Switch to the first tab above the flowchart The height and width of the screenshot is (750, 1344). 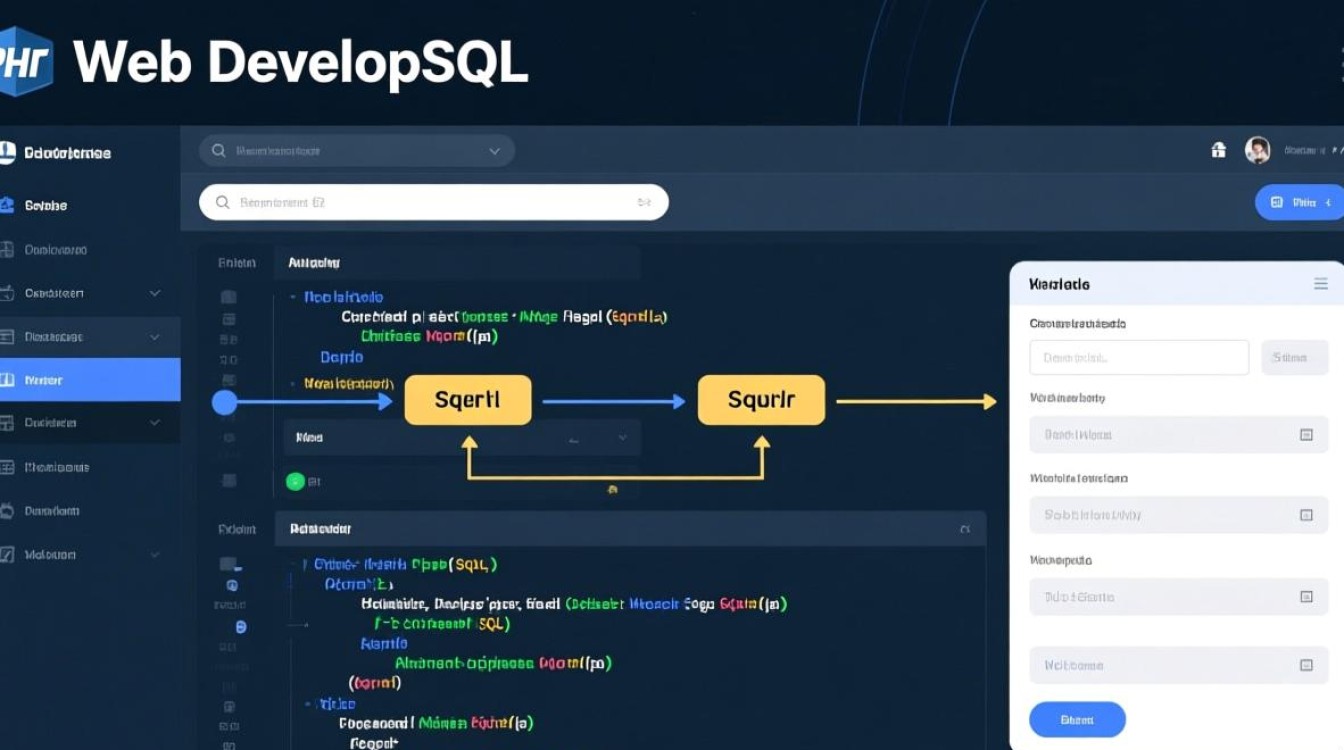click(236, 262)
